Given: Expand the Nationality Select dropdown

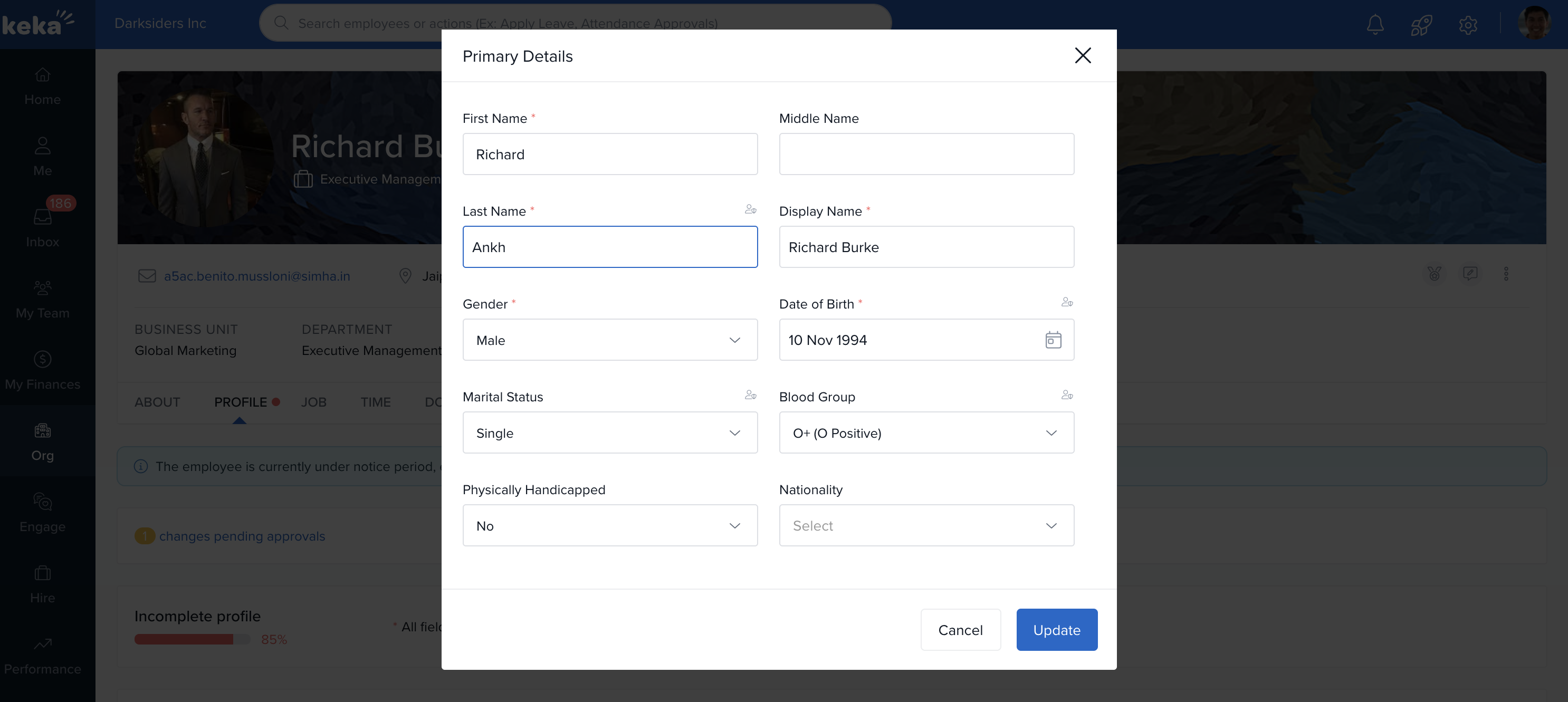Looking at the screenshot, I should tap(926, 526).
